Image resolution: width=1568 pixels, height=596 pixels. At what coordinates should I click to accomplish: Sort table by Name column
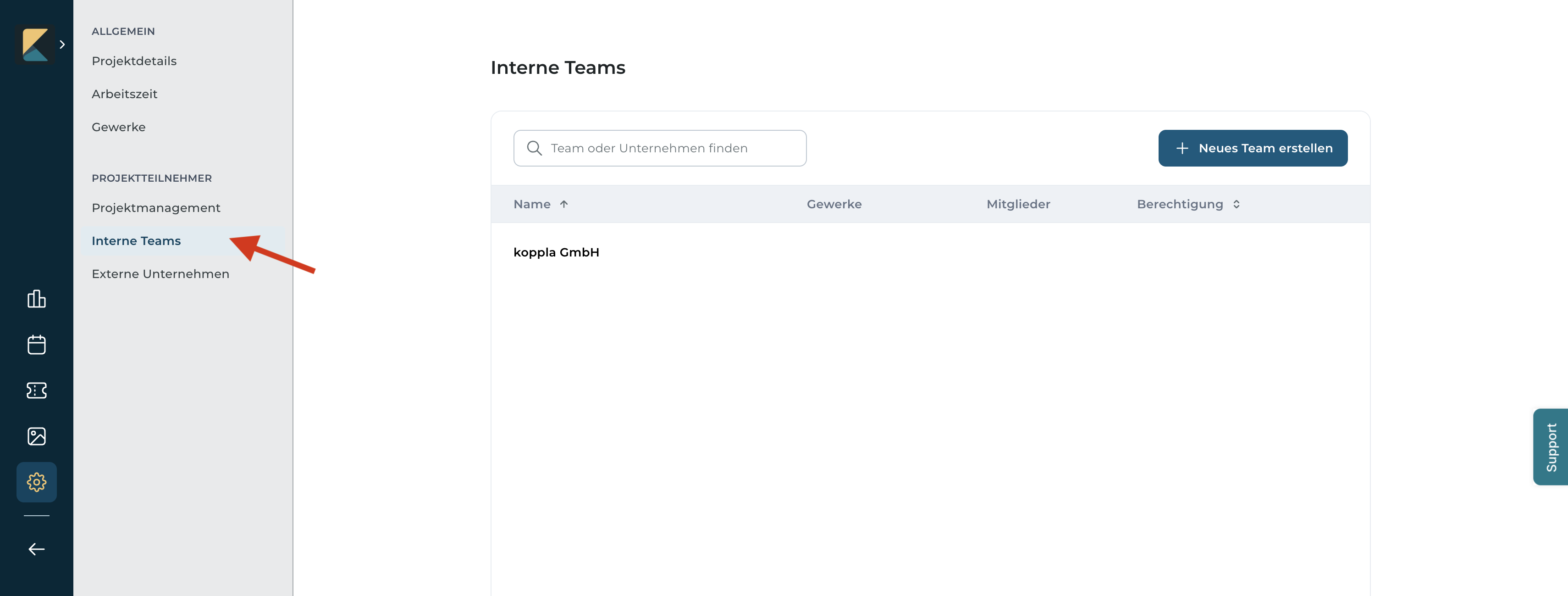(541, 204)
